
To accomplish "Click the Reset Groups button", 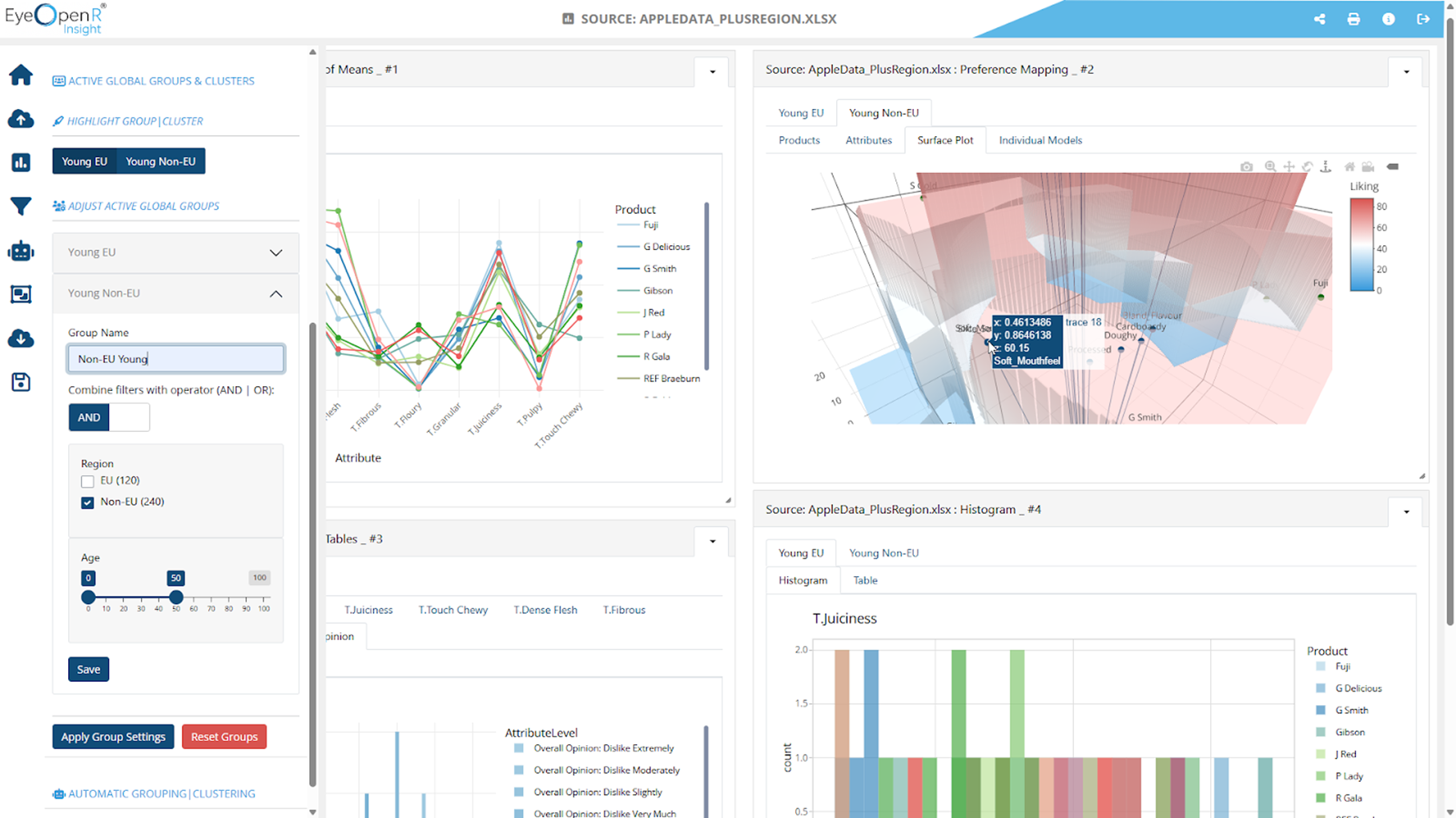I will 224,736.
